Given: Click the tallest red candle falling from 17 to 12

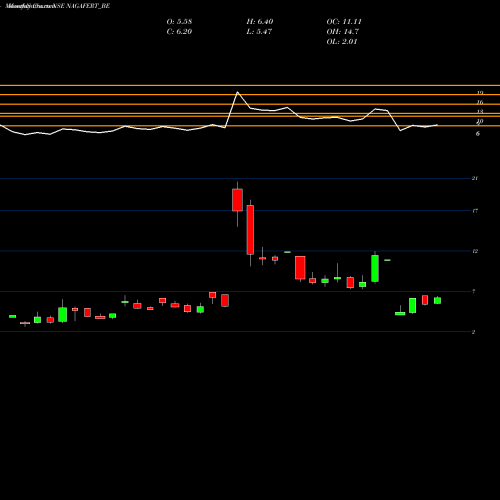Looking at the screenshot, I should [x=250, y=230].
